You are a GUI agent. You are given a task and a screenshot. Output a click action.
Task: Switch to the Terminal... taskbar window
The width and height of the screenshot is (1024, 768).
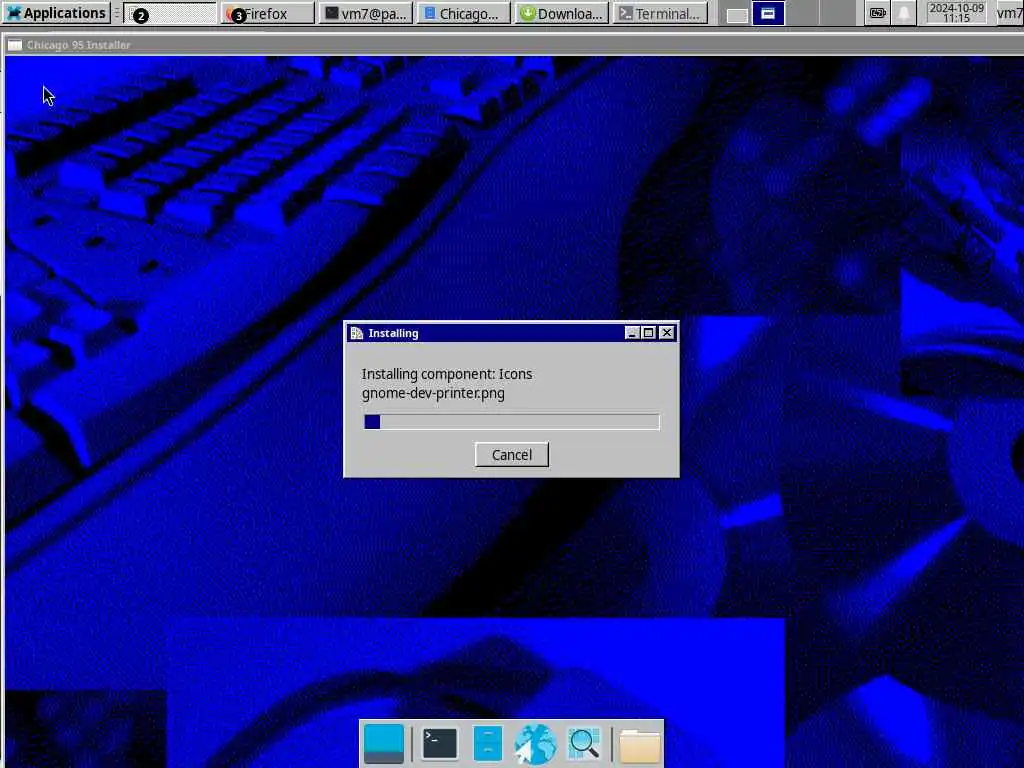pos(660,13)
